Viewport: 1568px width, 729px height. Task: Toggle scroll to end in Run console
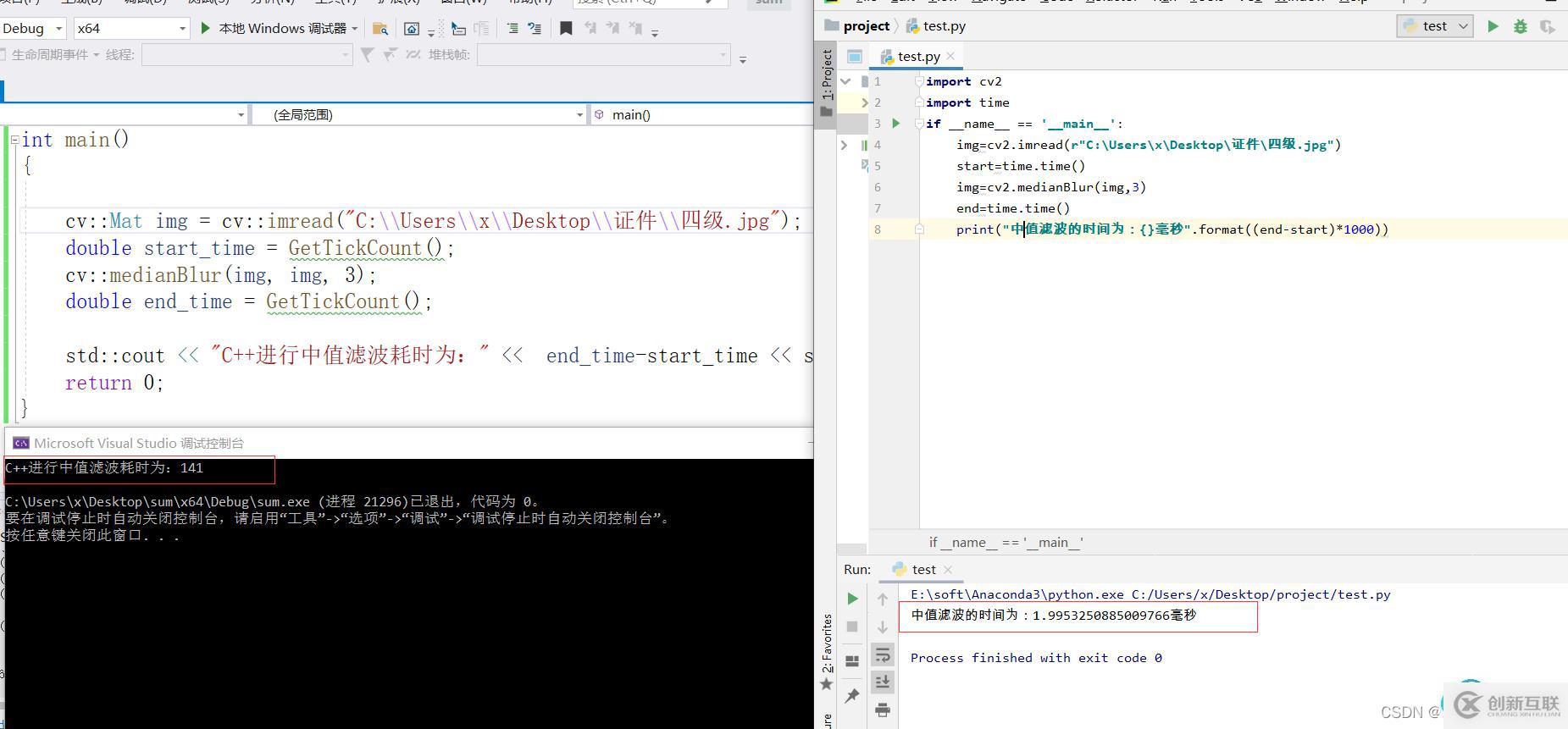pos(882,682)
